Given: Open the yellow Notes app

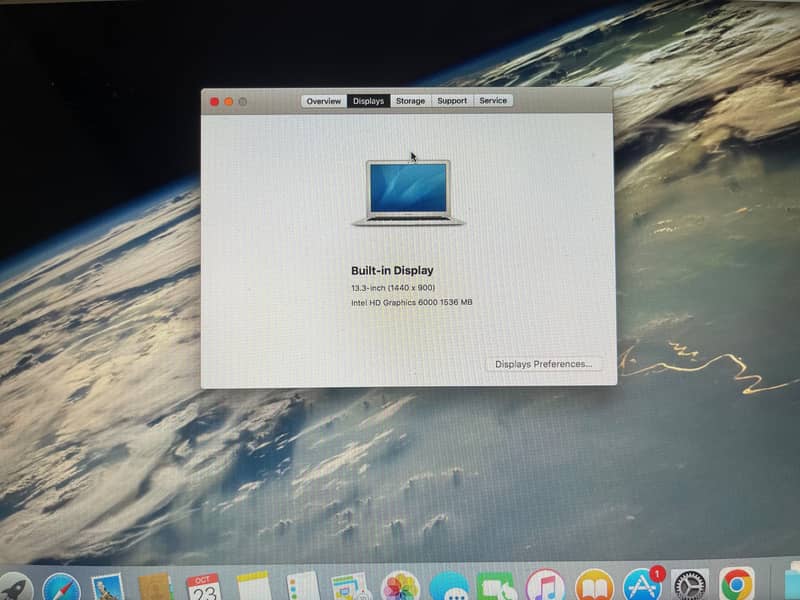Looking at the screenshot, I should coord(254,587).
